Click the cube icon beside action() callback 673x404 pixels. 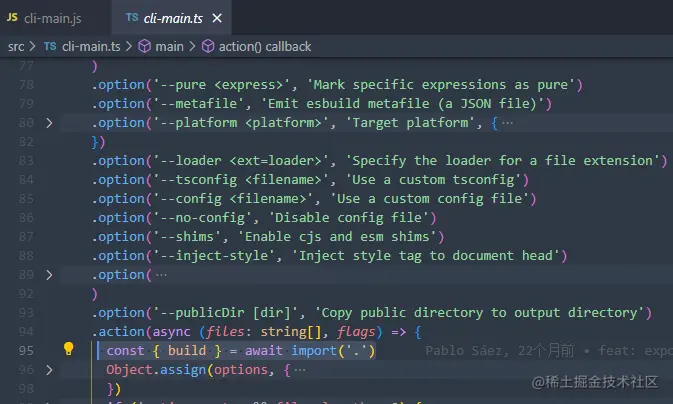coord(208,46)
